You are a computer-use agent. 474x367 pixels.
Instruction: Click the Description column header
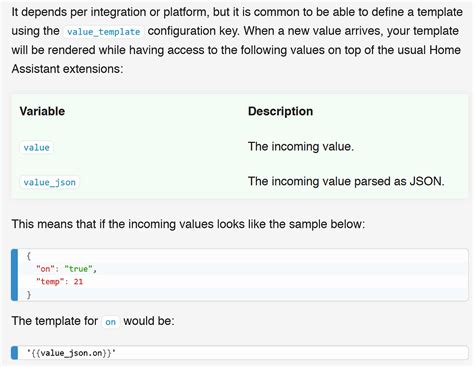[x=280, y=111]
